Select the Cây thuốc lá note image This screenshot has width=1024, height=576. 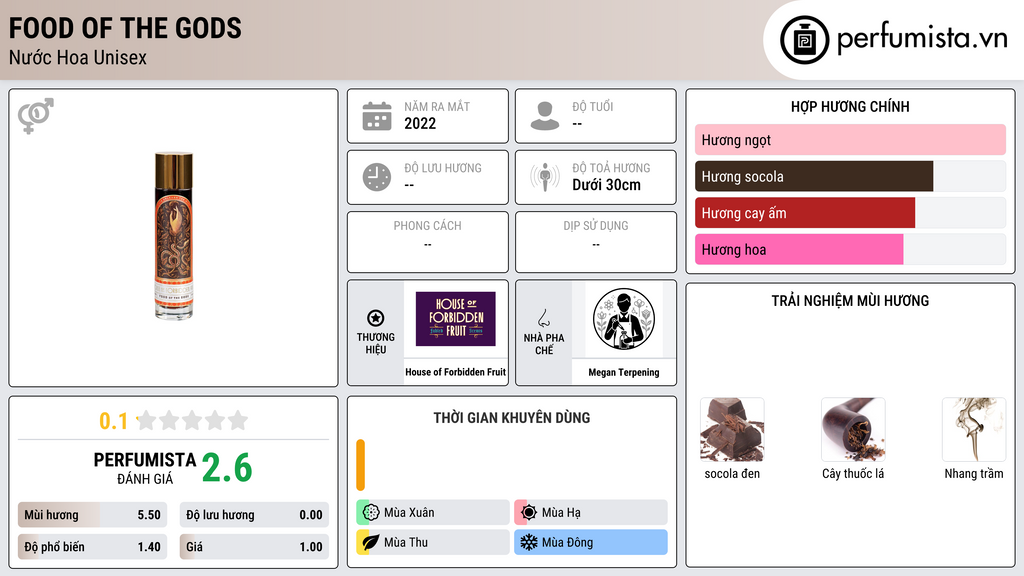(x=853, y=429)
